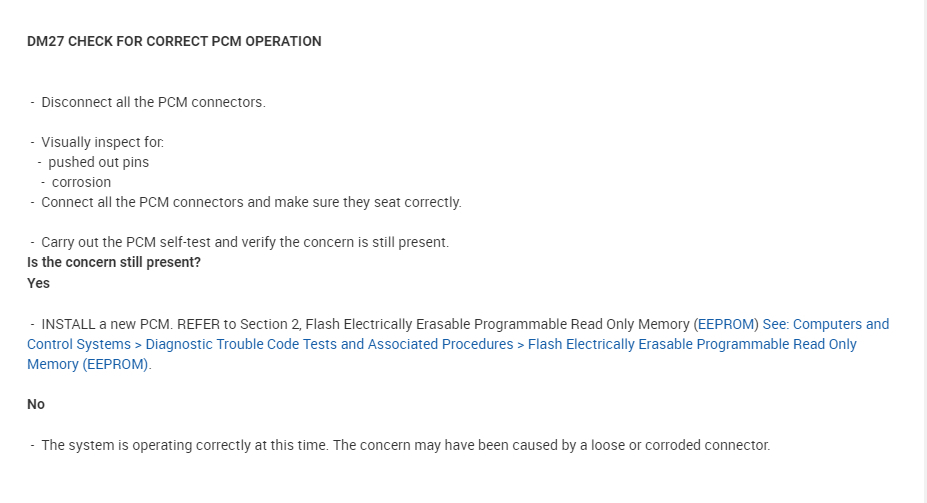Click the Memory (EEPROM) link ending

coord(88,364)
